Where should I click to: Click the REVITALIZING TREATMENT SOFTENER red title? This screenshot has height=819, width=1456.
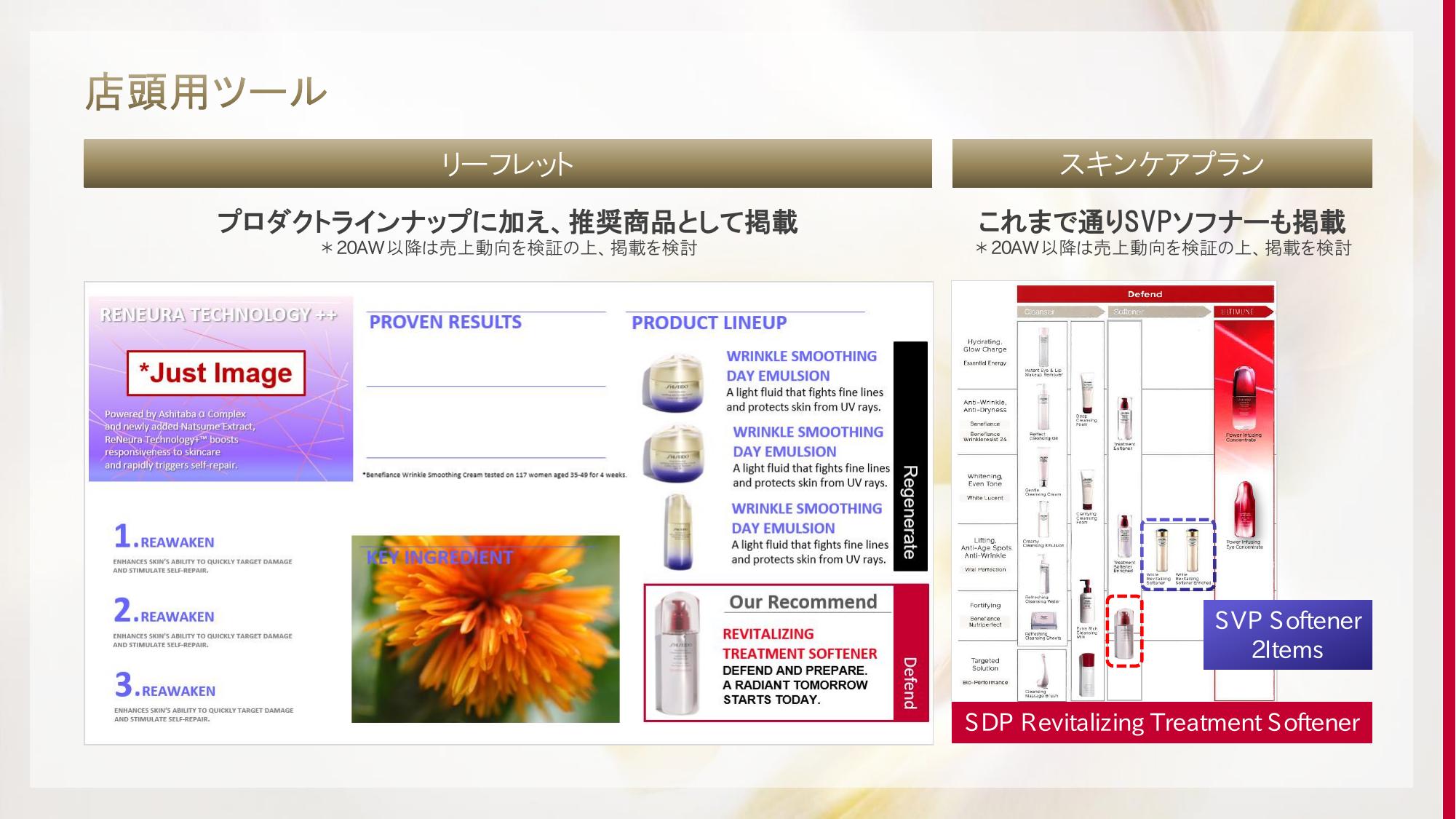(x=800, y=644)
